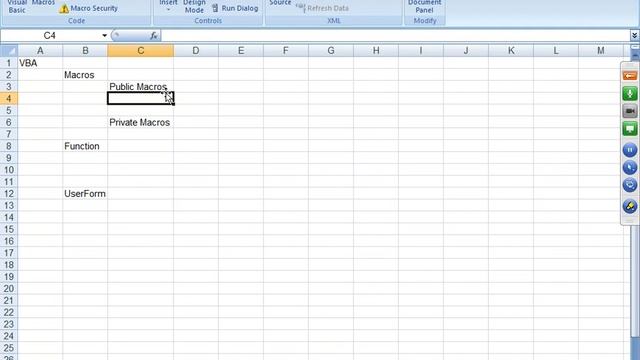
Task: Toggle the webcam in recorder panel
Action: click(x=630, y=111)
